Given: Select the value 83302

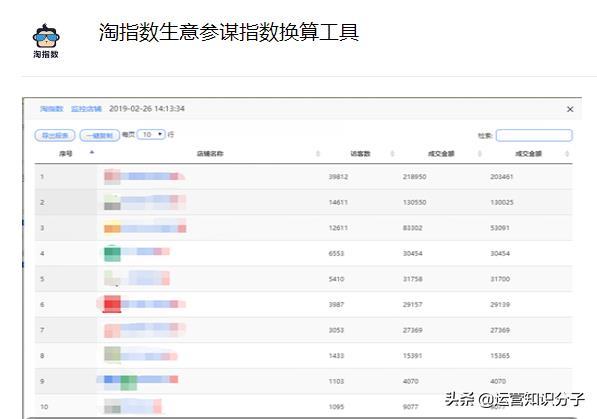Looking at the screenshot, I should 413,228.
